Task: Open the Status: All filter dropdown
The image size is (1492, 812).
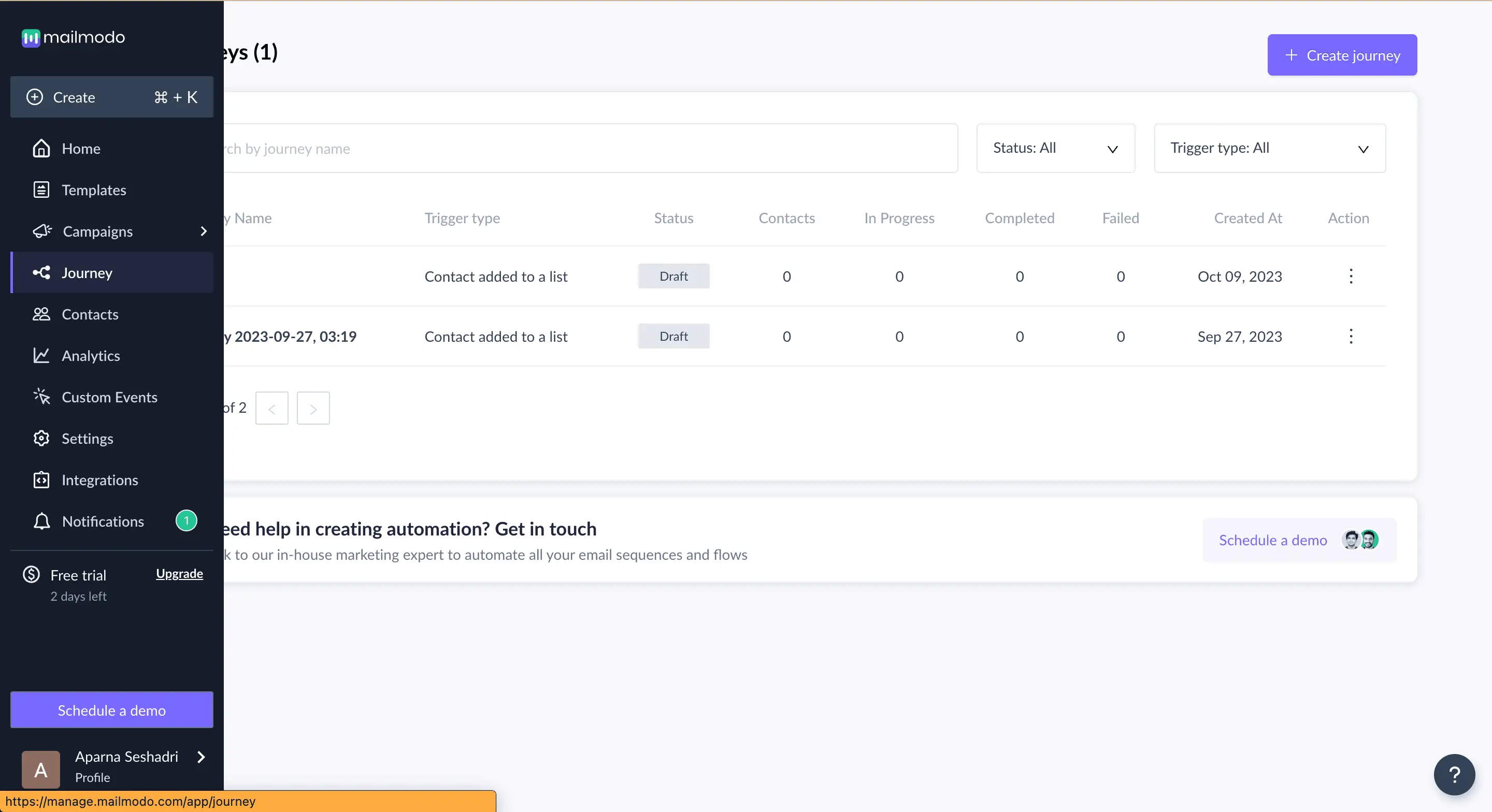Action: click(1055, 148)
